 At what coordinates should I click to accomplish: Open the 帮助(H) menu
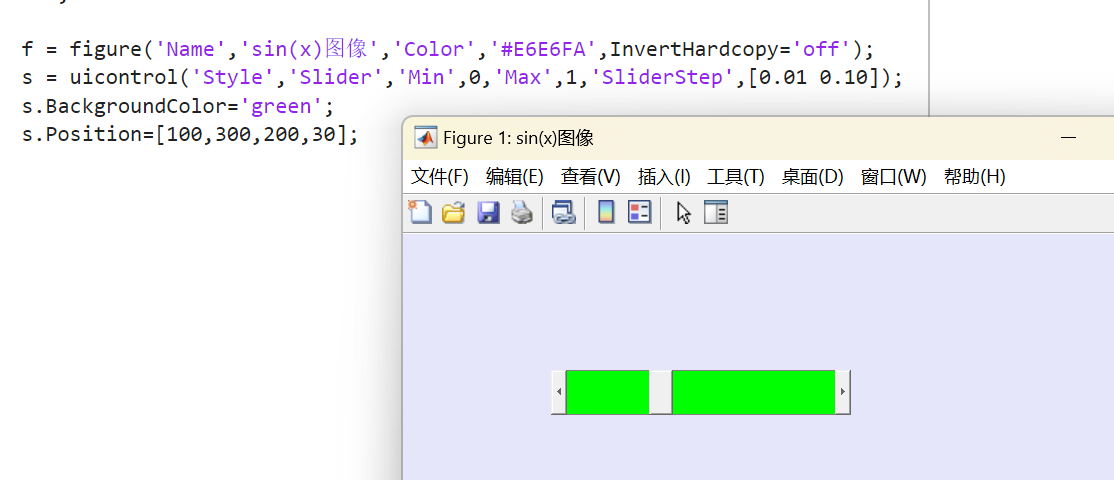[x=975, y=177]
